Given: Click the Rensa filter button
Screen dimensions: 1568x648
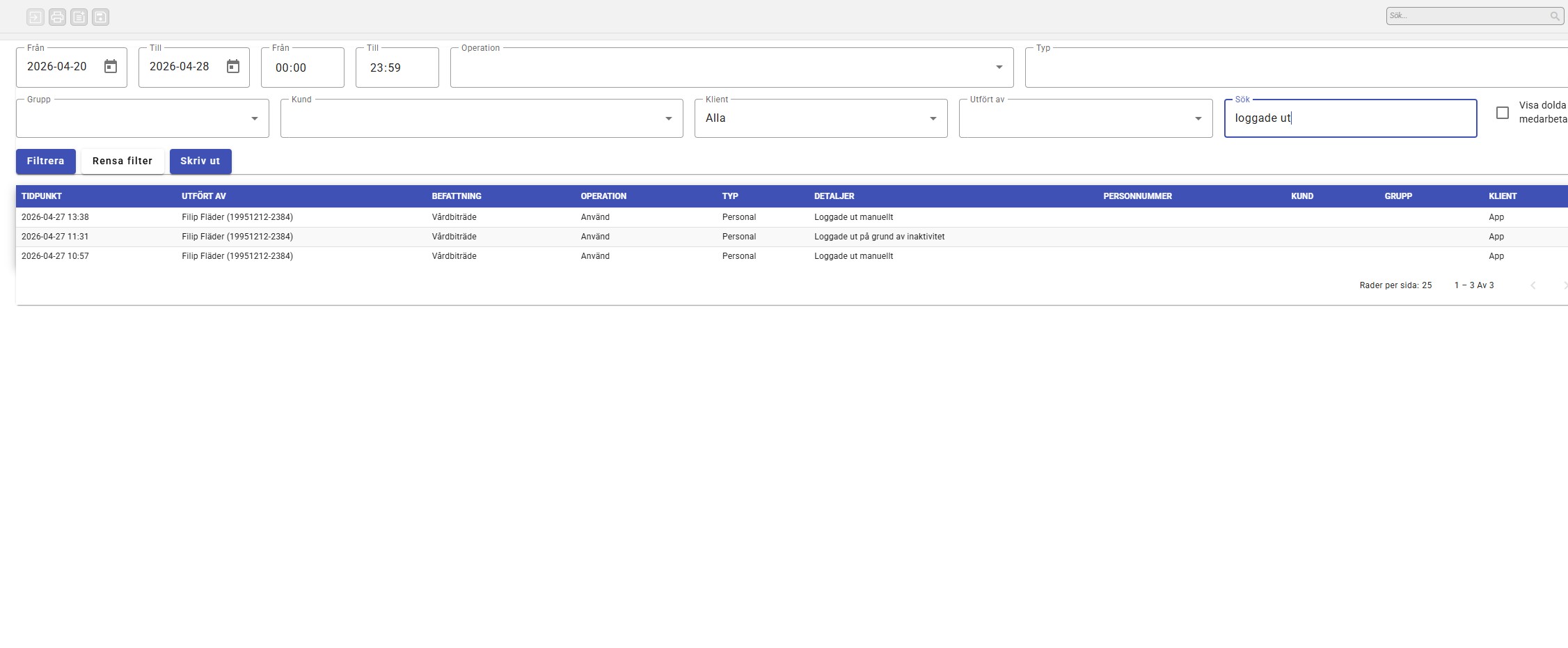Looking at the screenshot, I should click(122, 161).
